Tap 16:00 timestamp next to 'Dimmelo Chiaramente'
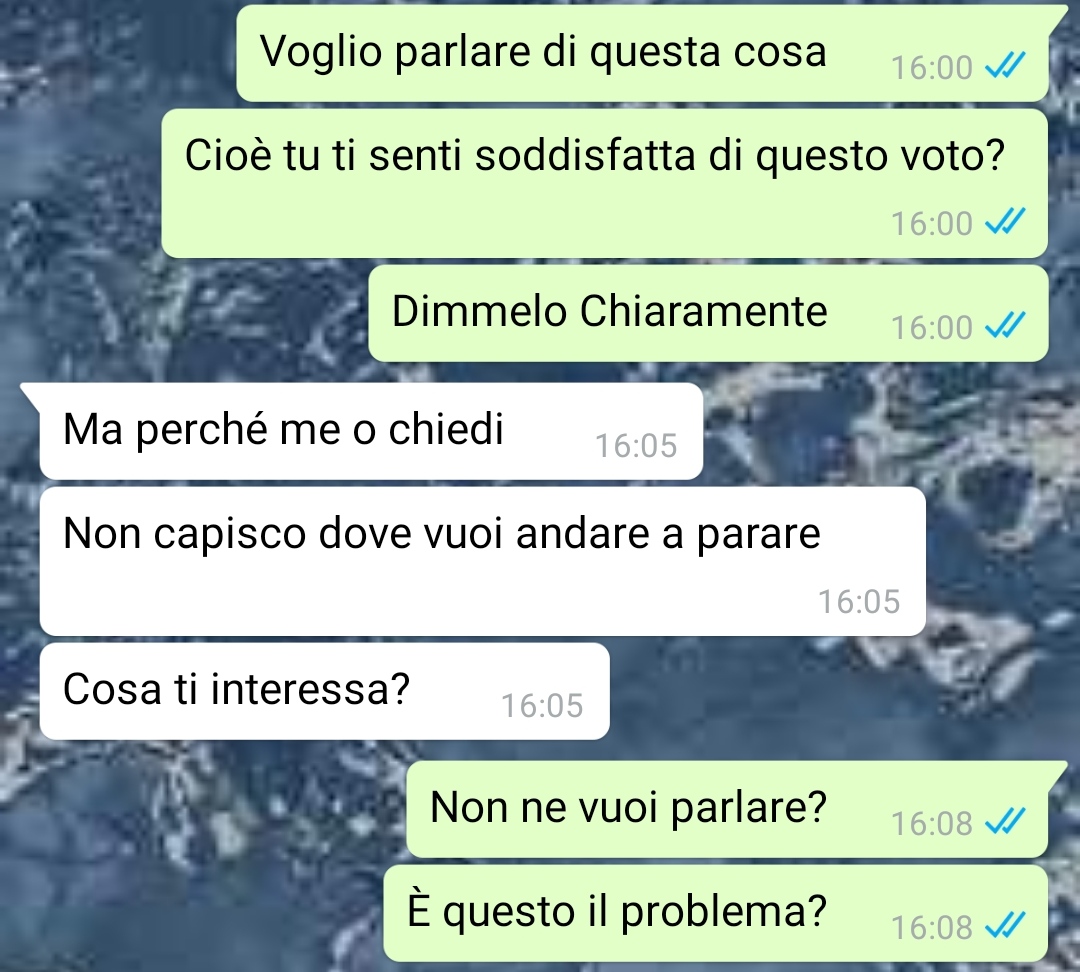 pyautogui.click(x=931, y=327)
